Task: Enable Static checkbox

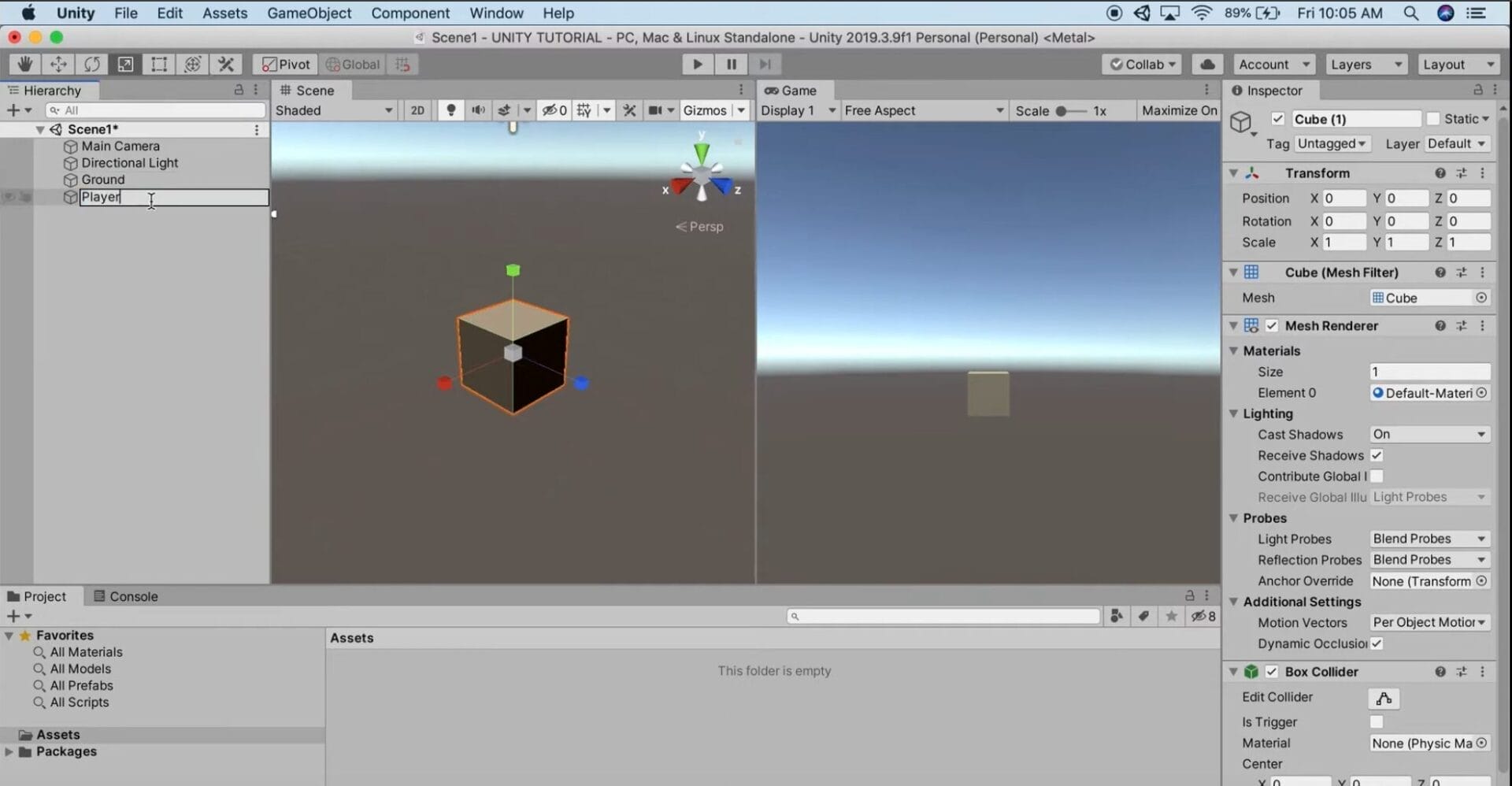Action: point(1433,119)
